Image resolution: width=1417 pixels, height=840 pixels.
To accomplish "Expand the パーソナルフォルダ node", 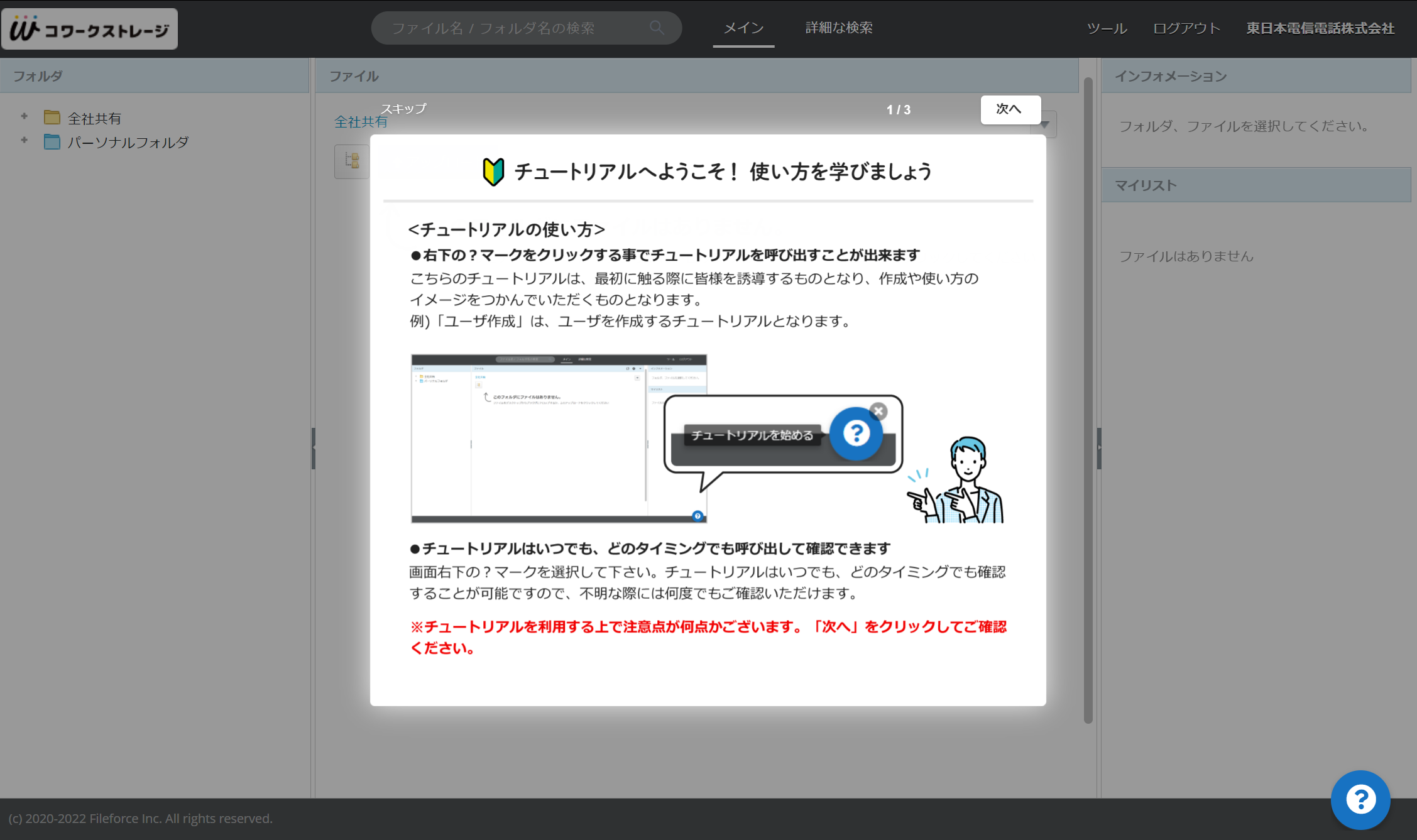I will coord(24,140).
